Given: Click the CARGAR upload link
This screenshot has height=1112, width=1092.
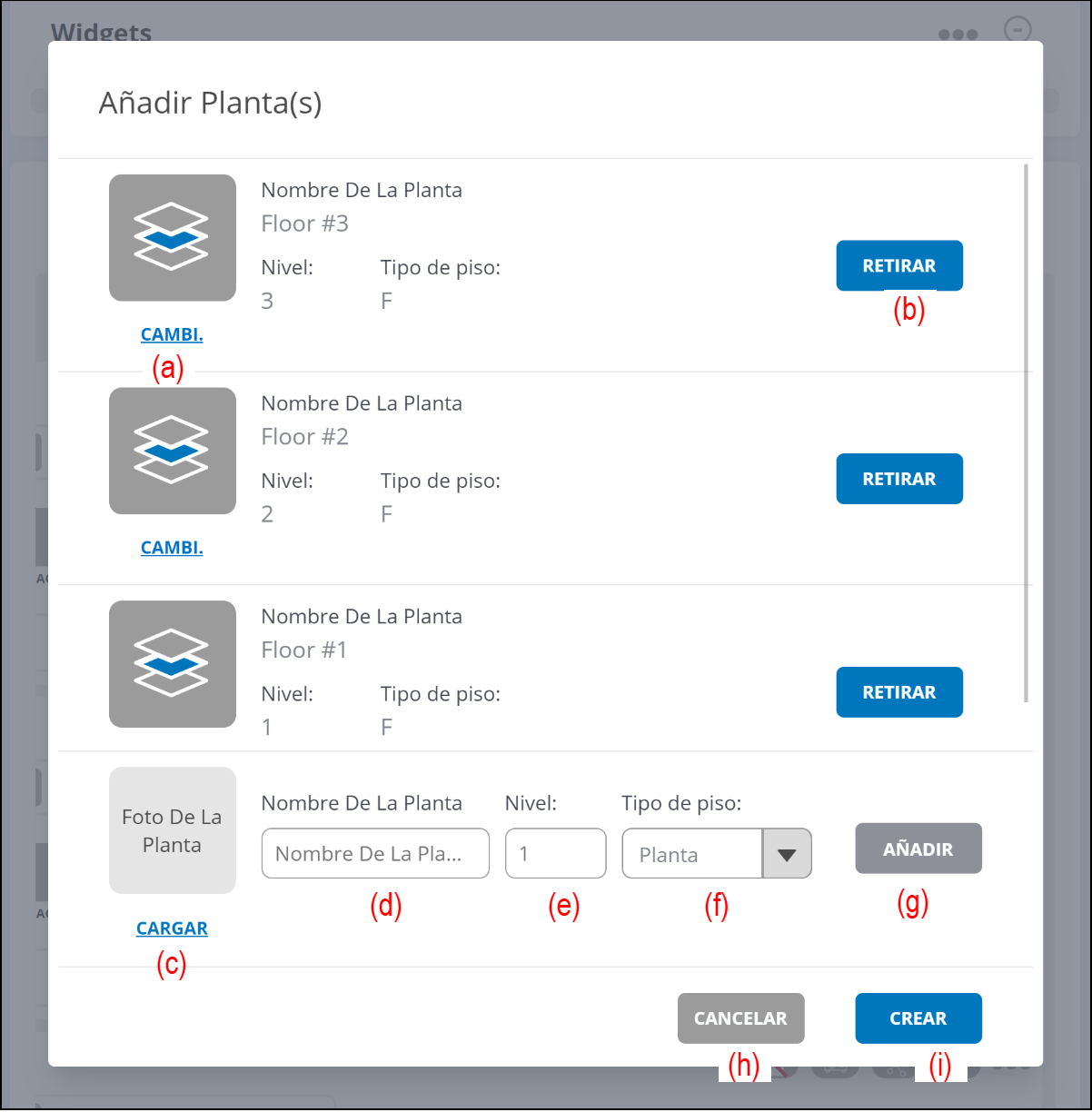Looking at the screenshot, I should (x=172, y=928).
